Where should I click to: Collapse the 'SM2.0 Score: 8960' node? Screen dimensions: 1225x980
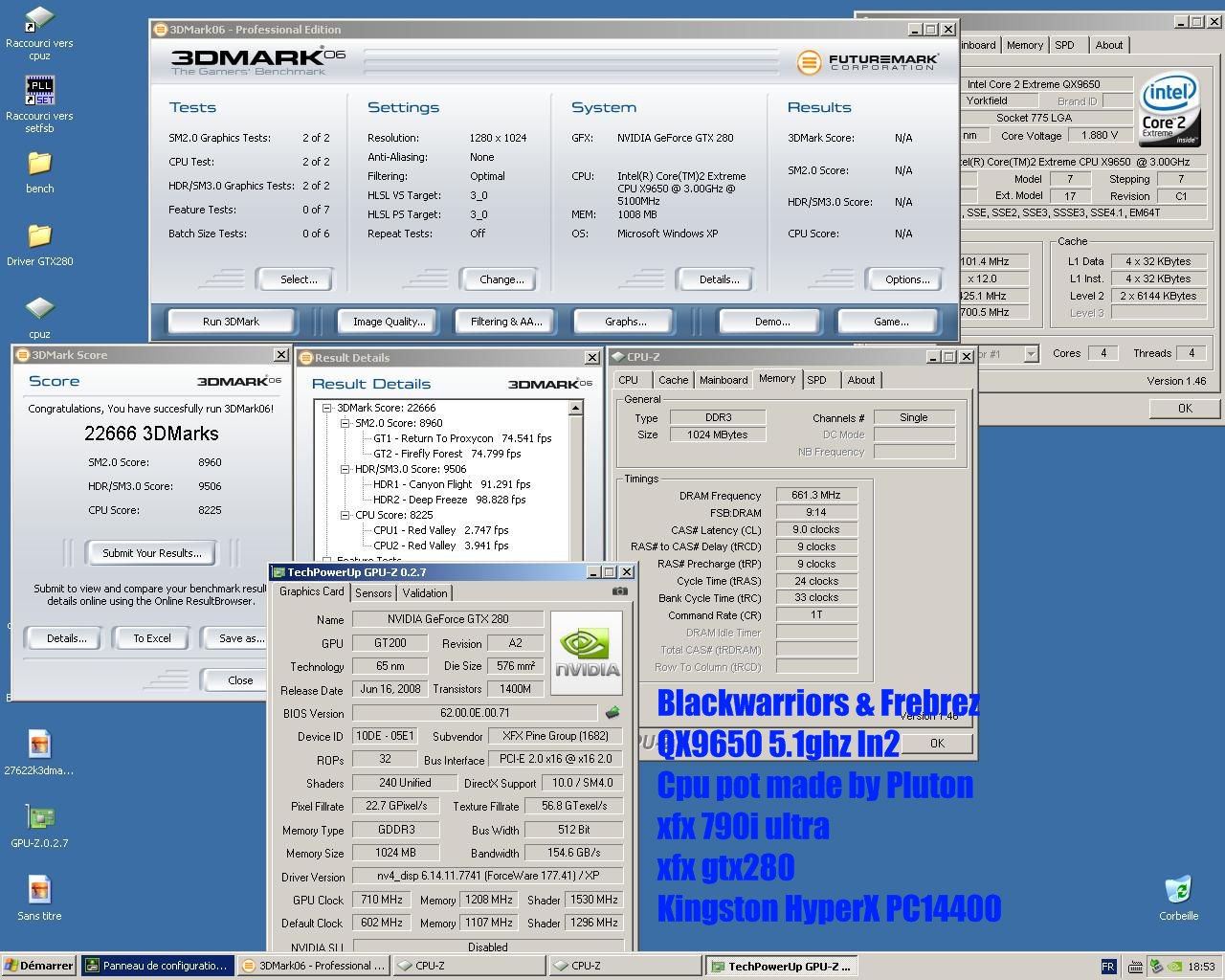coord(345,423)
